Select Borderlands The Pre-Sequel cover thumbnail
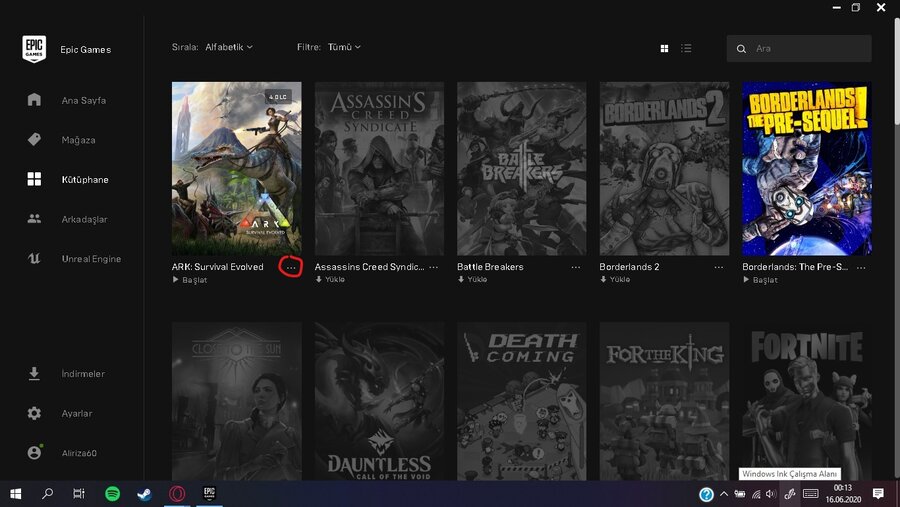The height and width of the screenshot is (507, 900). [x=806, y=168]
